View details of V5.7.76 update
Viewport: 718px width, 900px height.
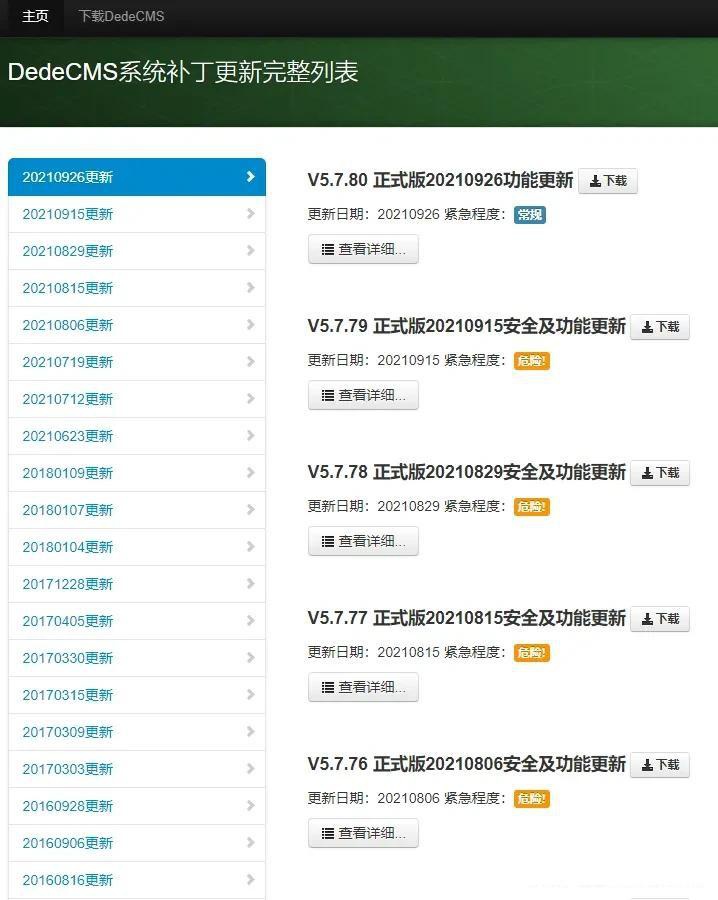[x=363, y=833]
